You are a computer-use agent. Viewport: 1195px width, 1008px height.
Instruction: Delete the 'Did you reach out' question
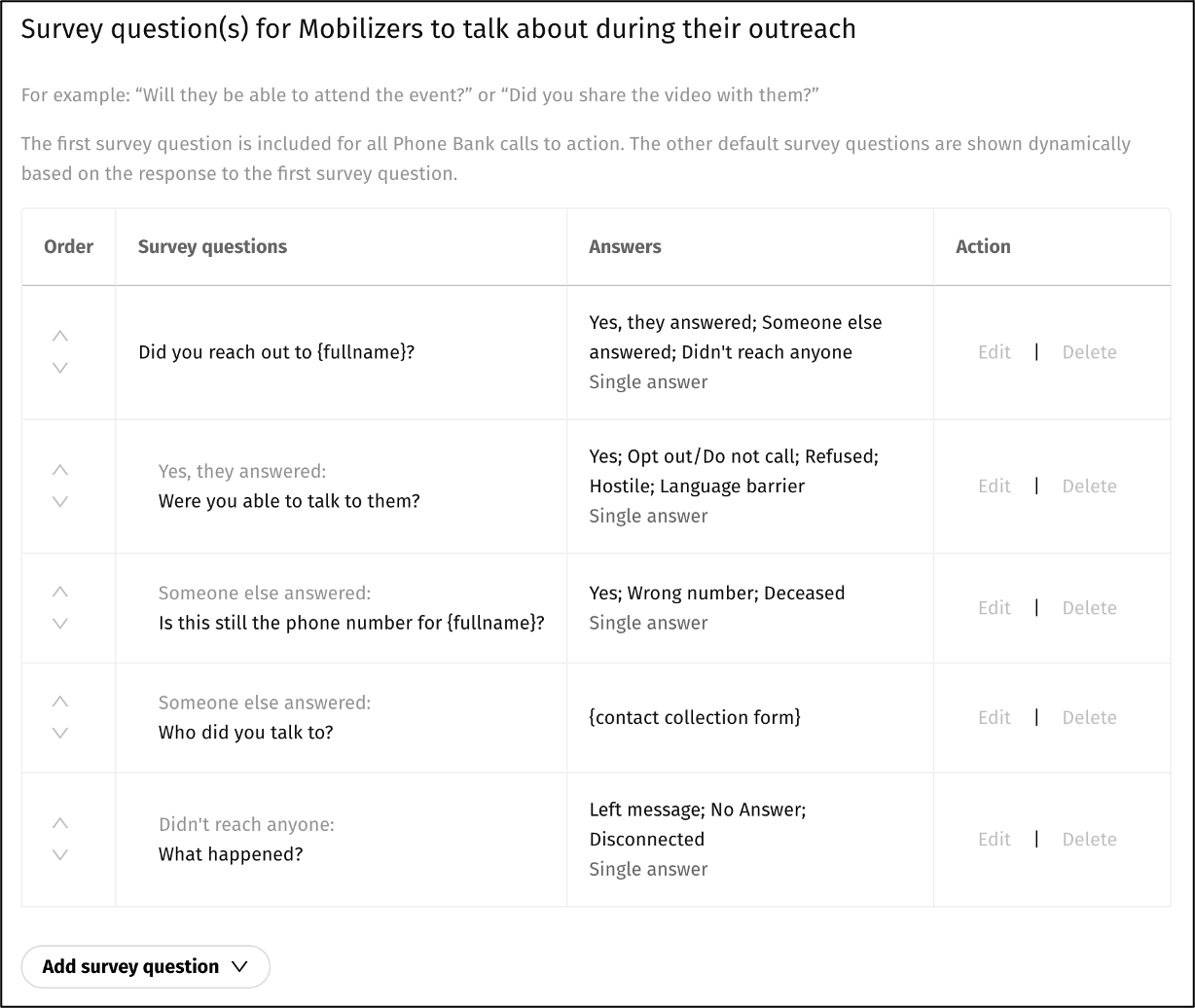(x=1089, y=352)
